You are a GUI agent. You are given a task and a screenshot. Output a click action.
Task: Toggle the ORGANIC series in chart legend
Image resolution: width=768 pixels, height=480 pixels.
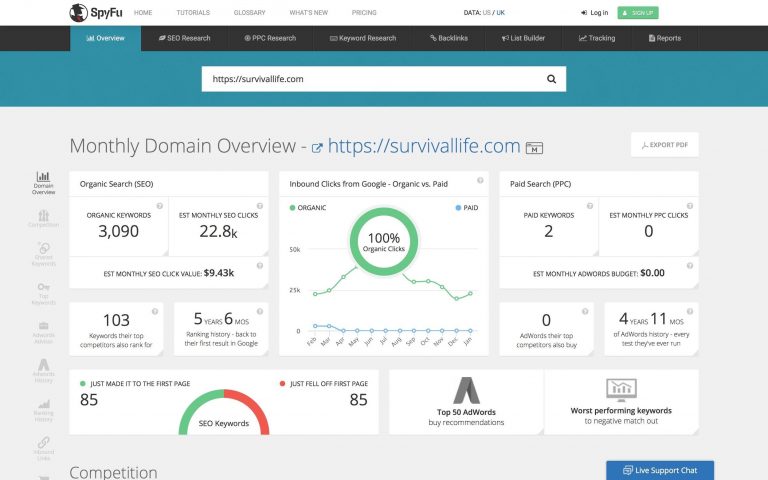(308, 207)
